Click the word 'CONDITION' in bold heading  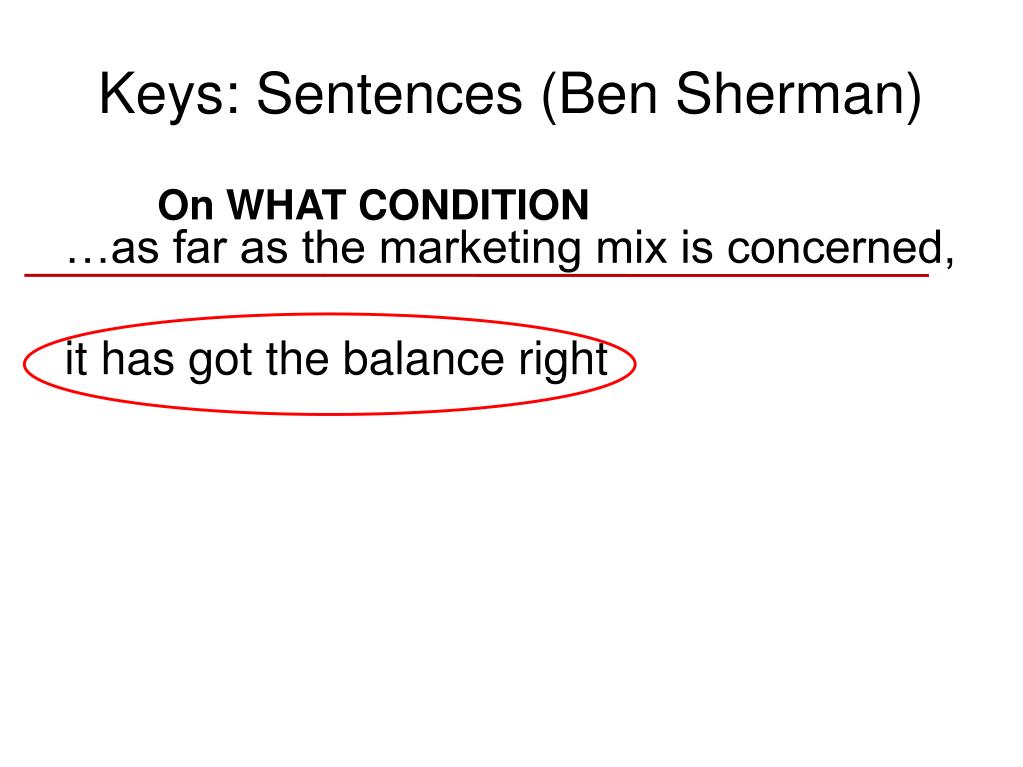click(x=474, y=205)
